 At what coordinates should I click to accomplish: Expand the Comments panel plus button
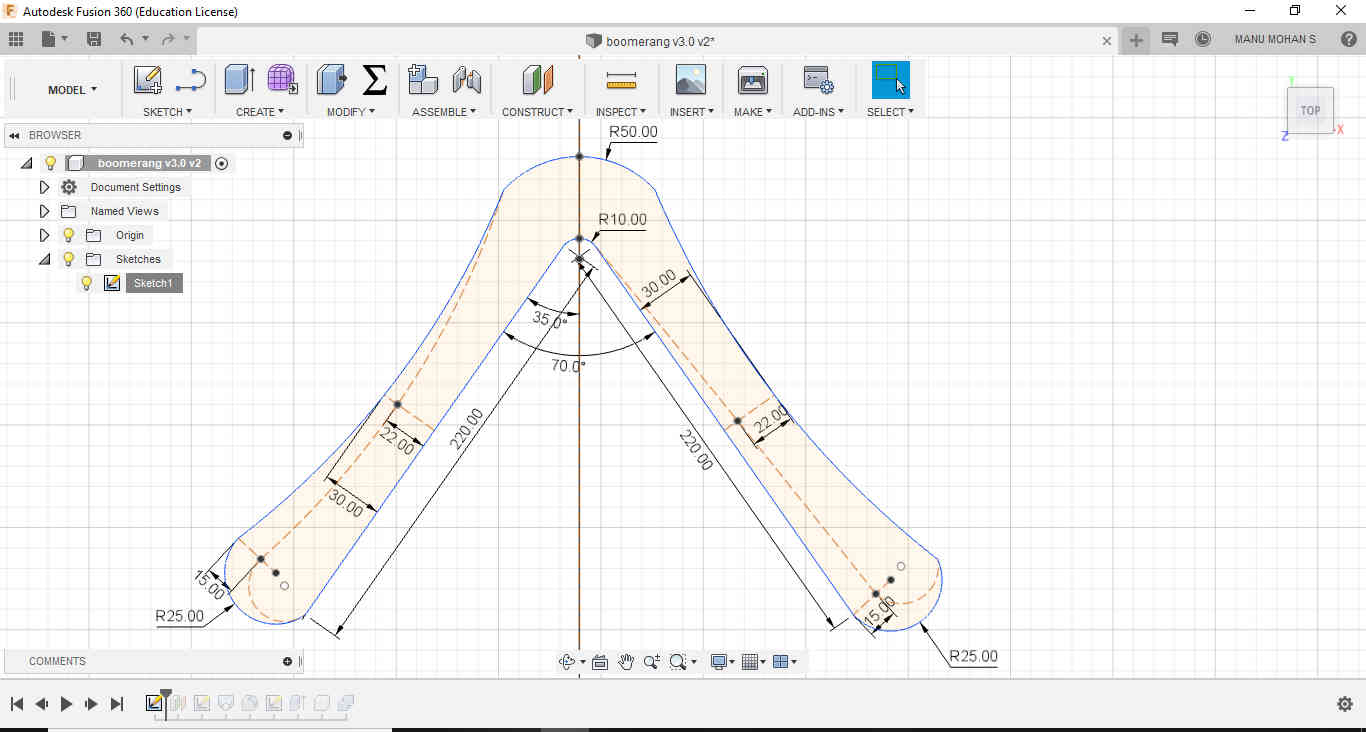click(x=288, y=661)
